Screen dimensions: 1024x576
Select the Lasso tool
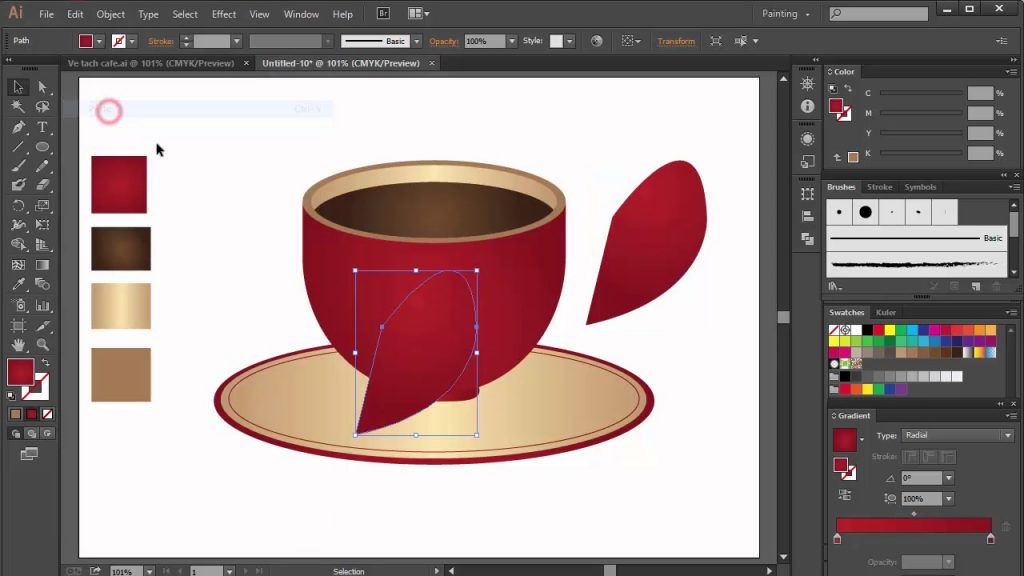(x=42, y=106)
